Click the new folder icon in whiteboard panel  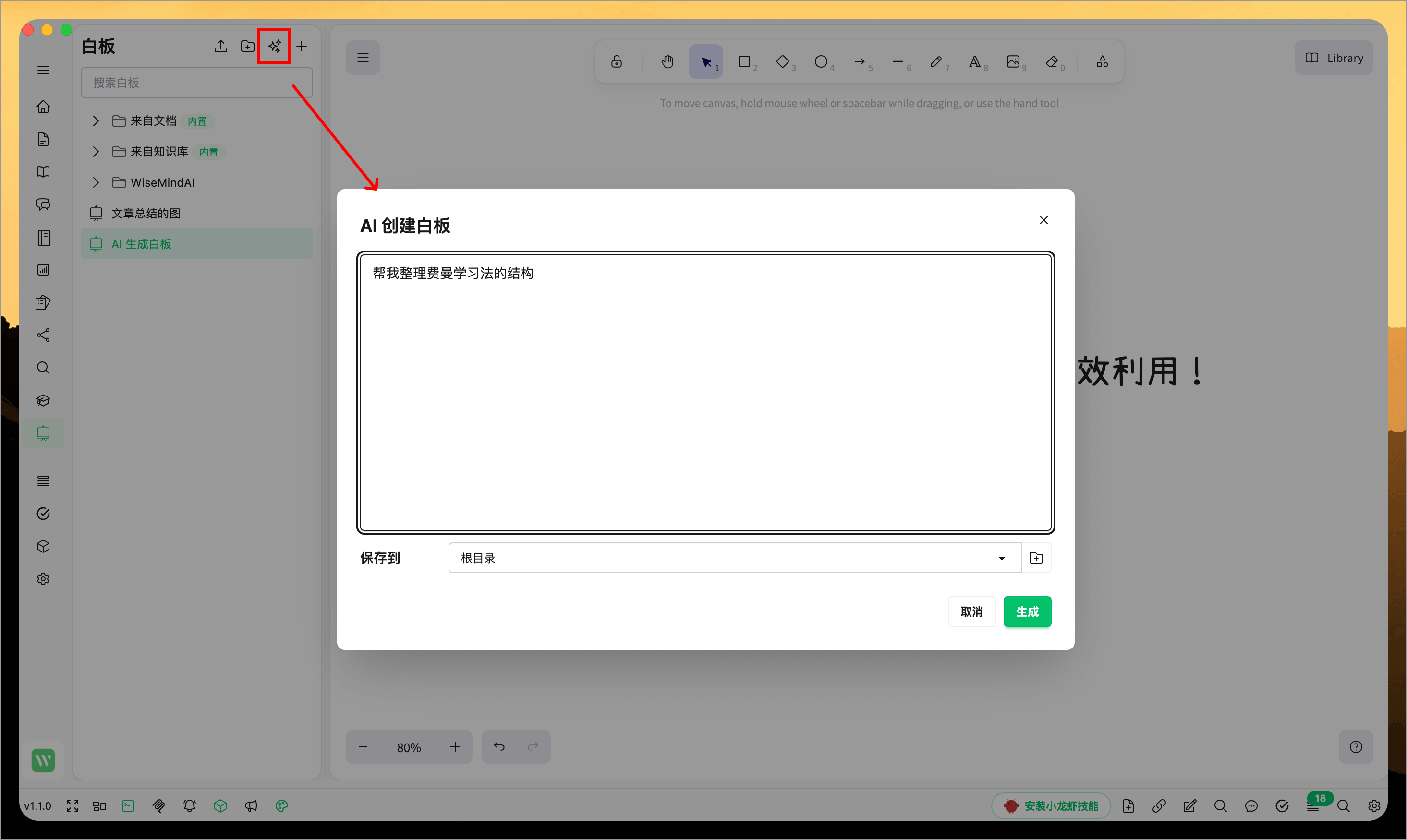[247, 47]
